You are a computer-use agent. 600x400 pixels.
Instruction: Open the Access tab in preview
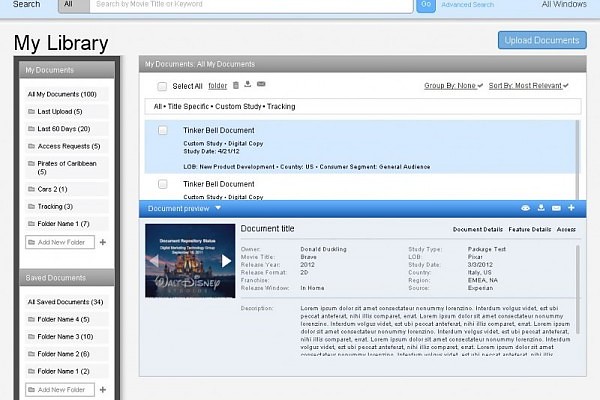(x=566, y=229)
